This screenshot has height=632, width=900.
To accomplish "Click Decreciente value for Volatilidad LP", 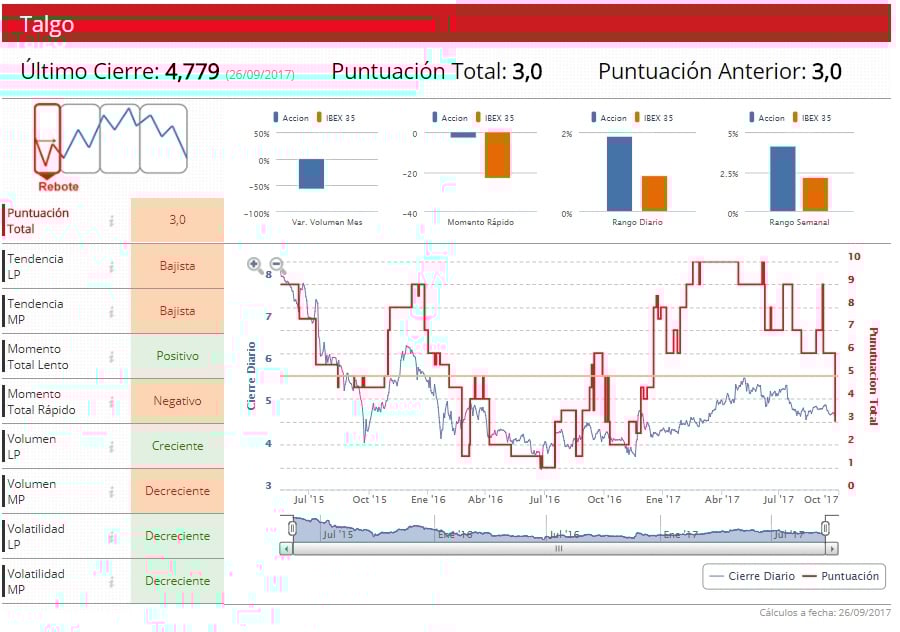I will coord(177,536).
